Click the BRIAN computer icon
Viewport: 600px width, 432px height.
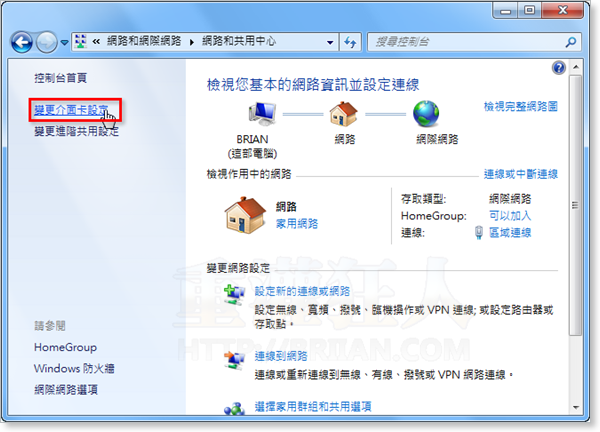[x=262, y=114]
